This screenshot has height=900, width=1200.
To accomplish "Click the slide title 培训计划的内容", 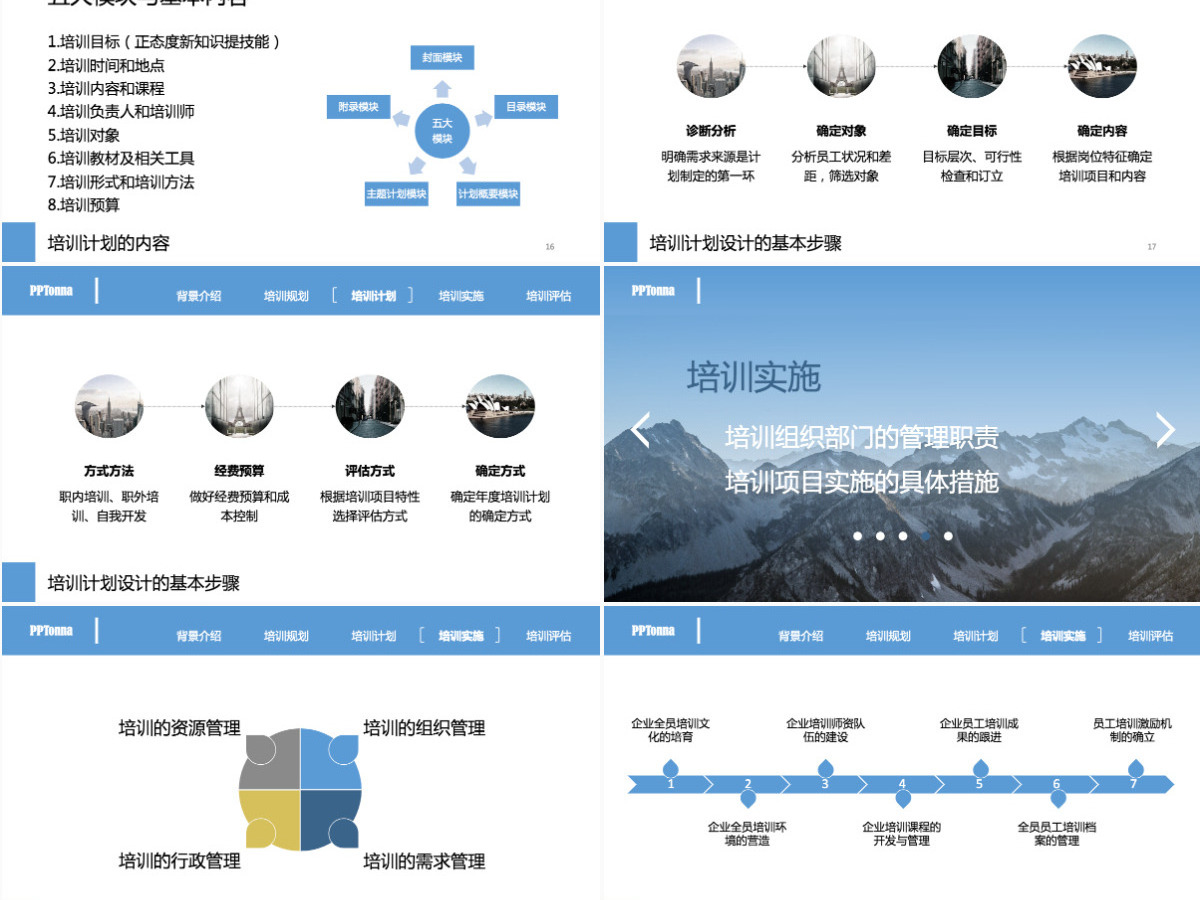I will [x=108, y=243].
